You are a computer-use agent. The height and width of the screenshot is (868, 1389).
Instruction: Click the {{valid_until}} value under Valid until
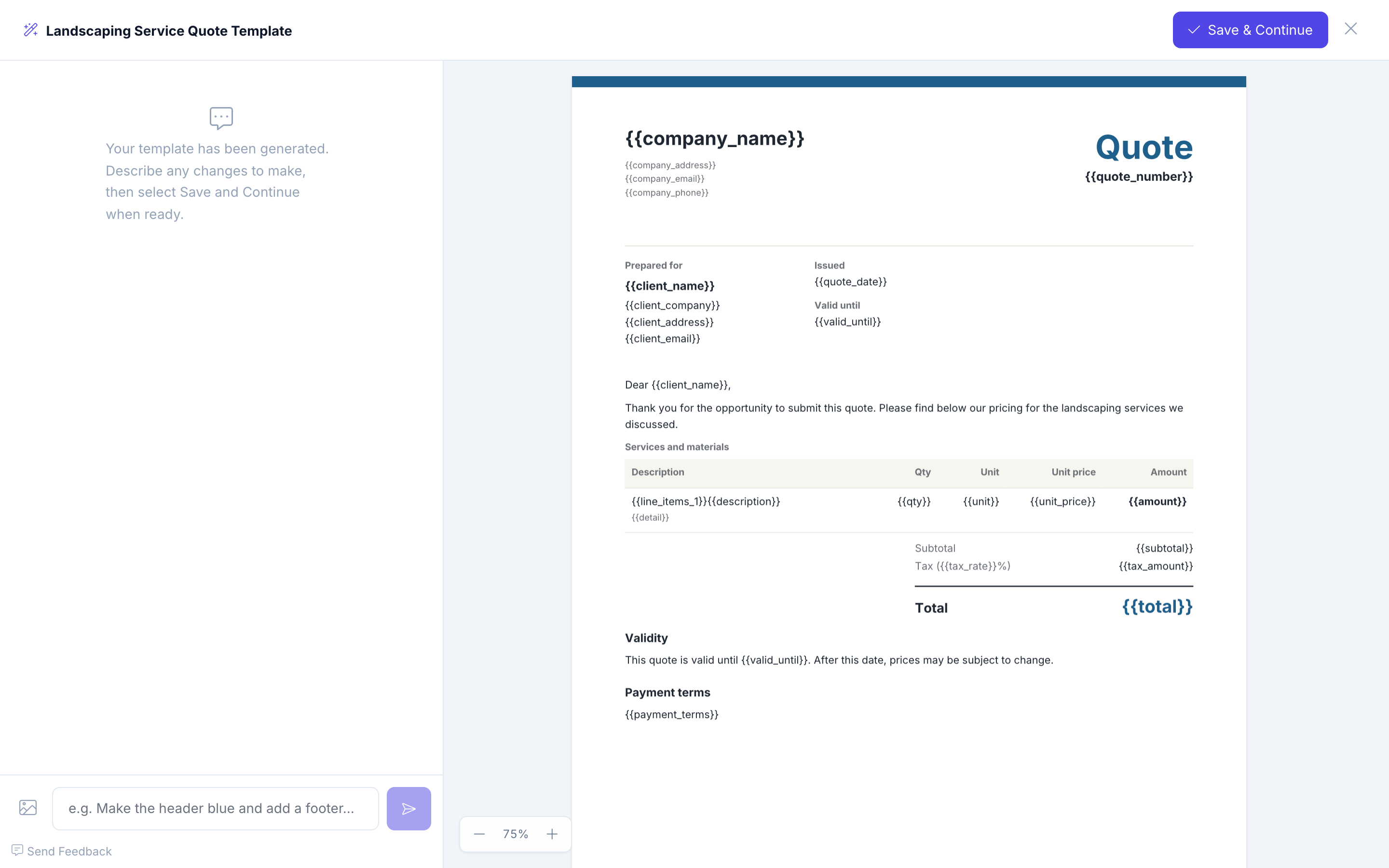click(x=848, y=322)
